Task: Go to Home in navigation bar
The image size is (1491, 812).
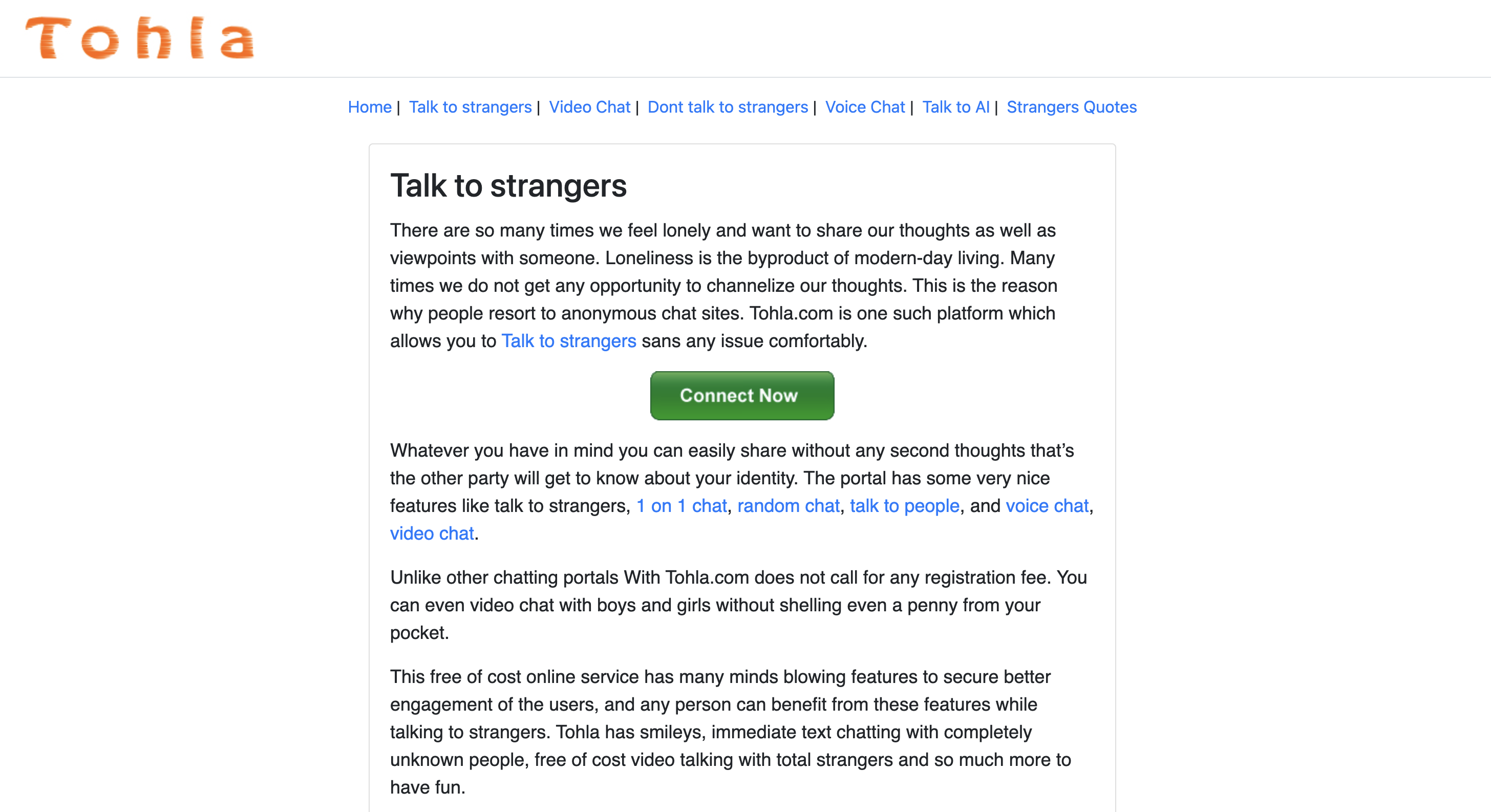Action: 369,107
